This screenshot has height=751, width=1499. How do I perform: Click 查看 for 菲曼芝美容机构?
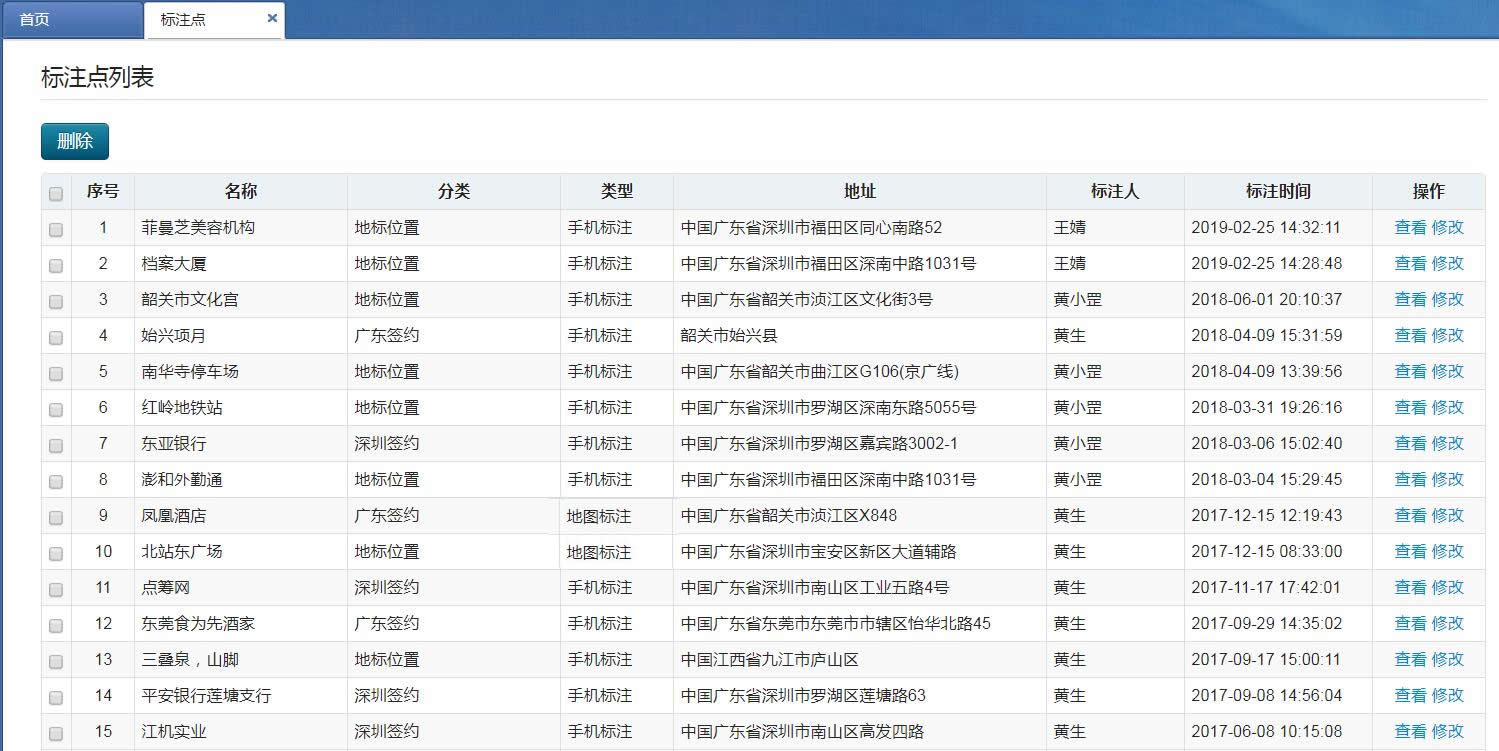[x=1410, y=227]
